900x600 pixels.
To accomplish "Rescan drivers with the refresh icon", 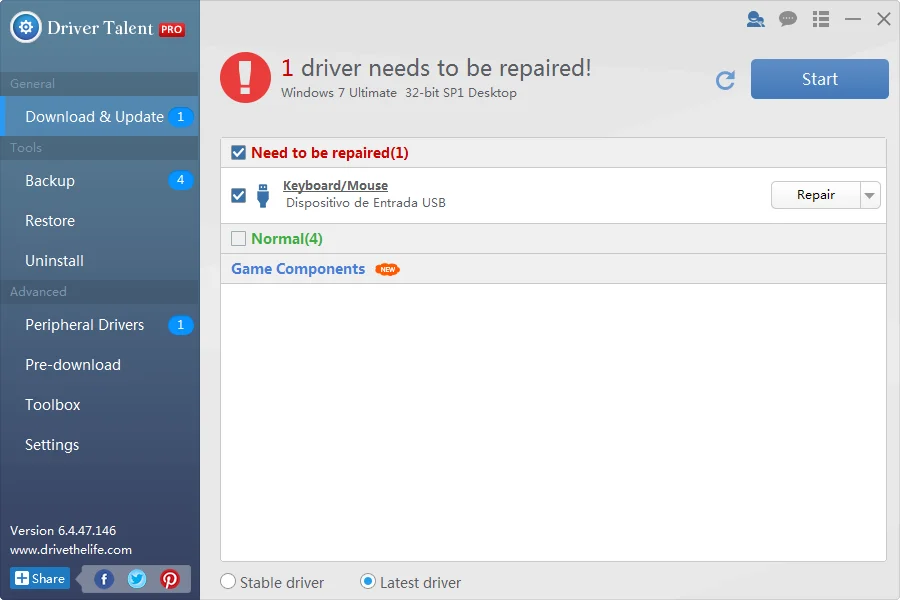I will tap(726, 80).
